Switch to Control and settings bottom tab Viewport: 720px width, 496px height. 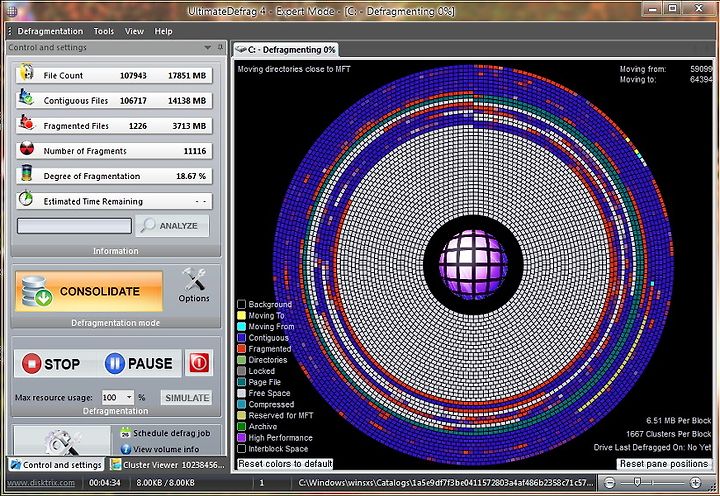click(56, 465)
